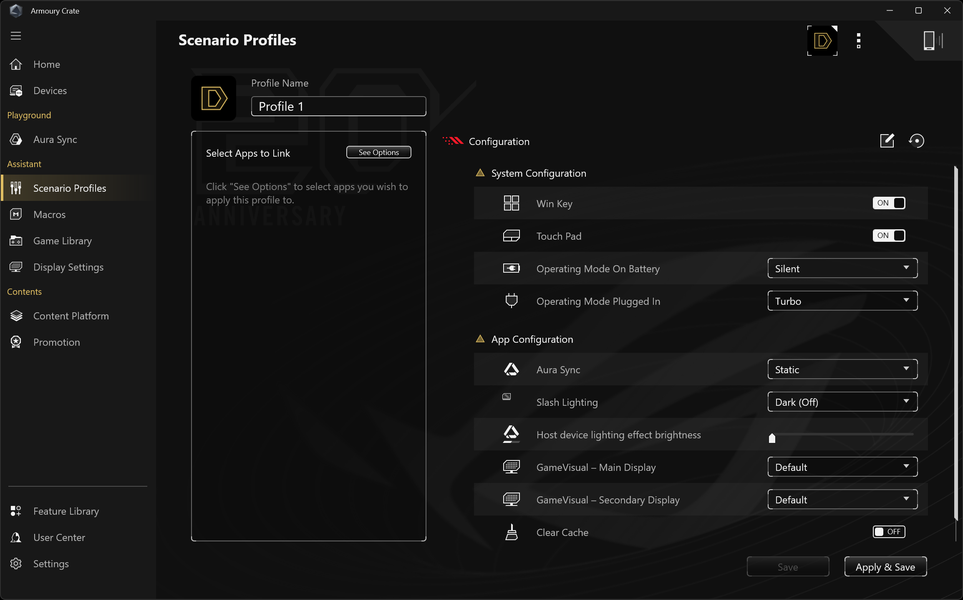Open Content Platform page
Image resolution: width=963 pixels, height=600 pixels.
pos(71,316)
